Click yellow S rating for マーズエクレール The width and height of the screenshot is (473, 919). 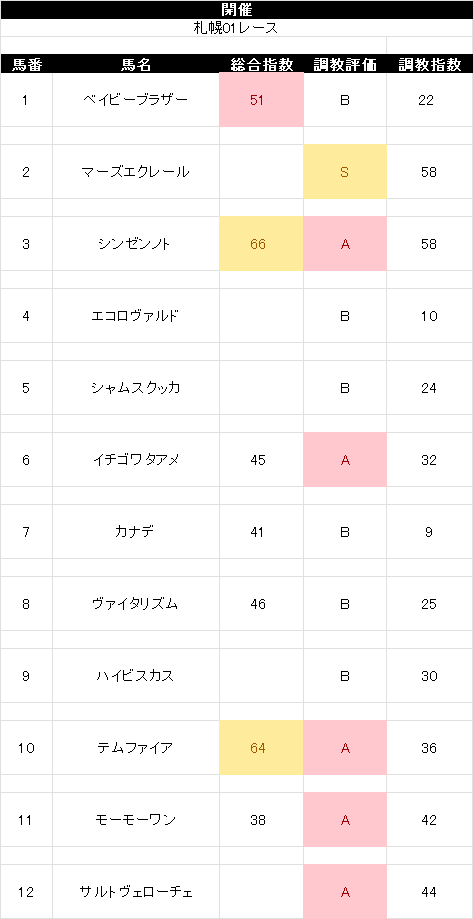click(x=345, y=172)
